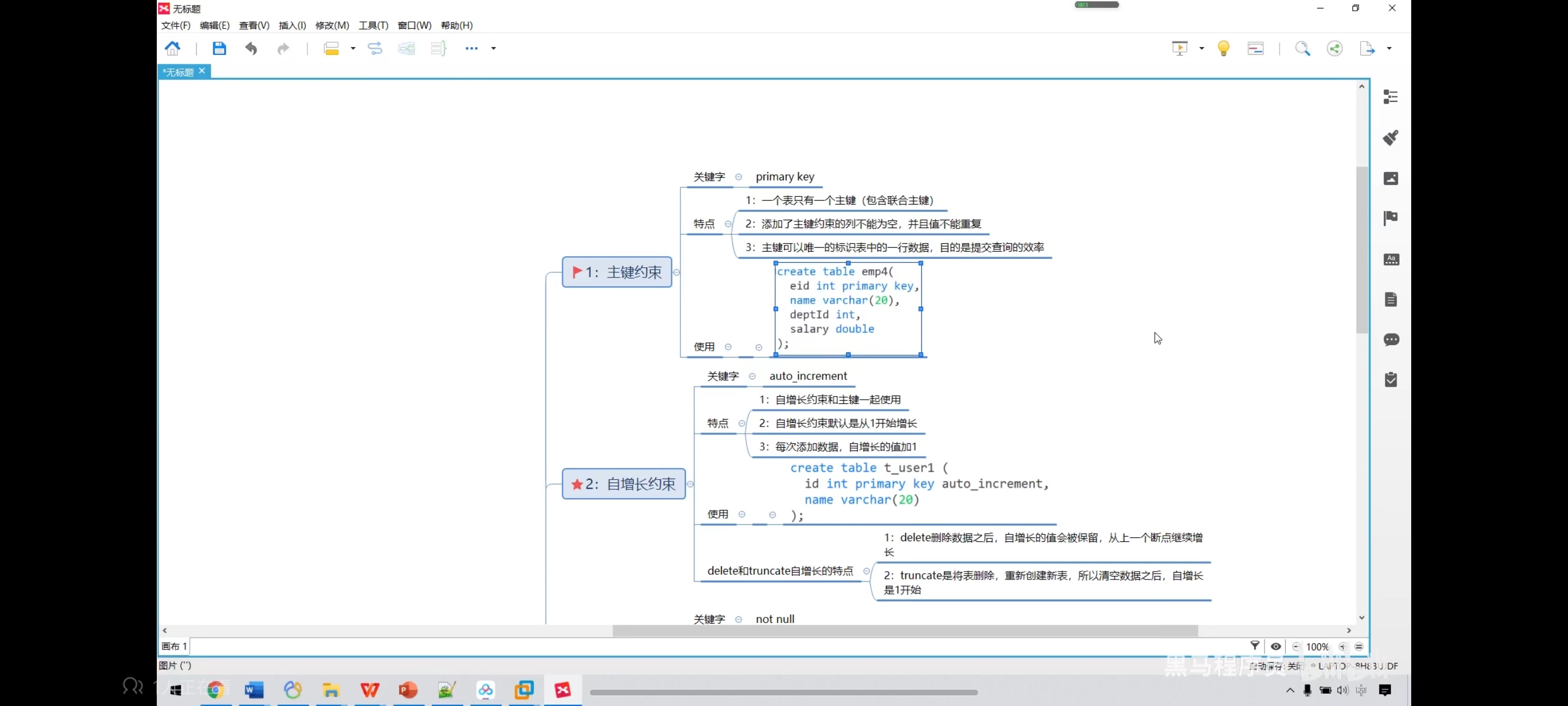The height and width of the screenshot is (706, 1568).
Task: Open the 文件(F) menu
Action: tap(176, 25)
